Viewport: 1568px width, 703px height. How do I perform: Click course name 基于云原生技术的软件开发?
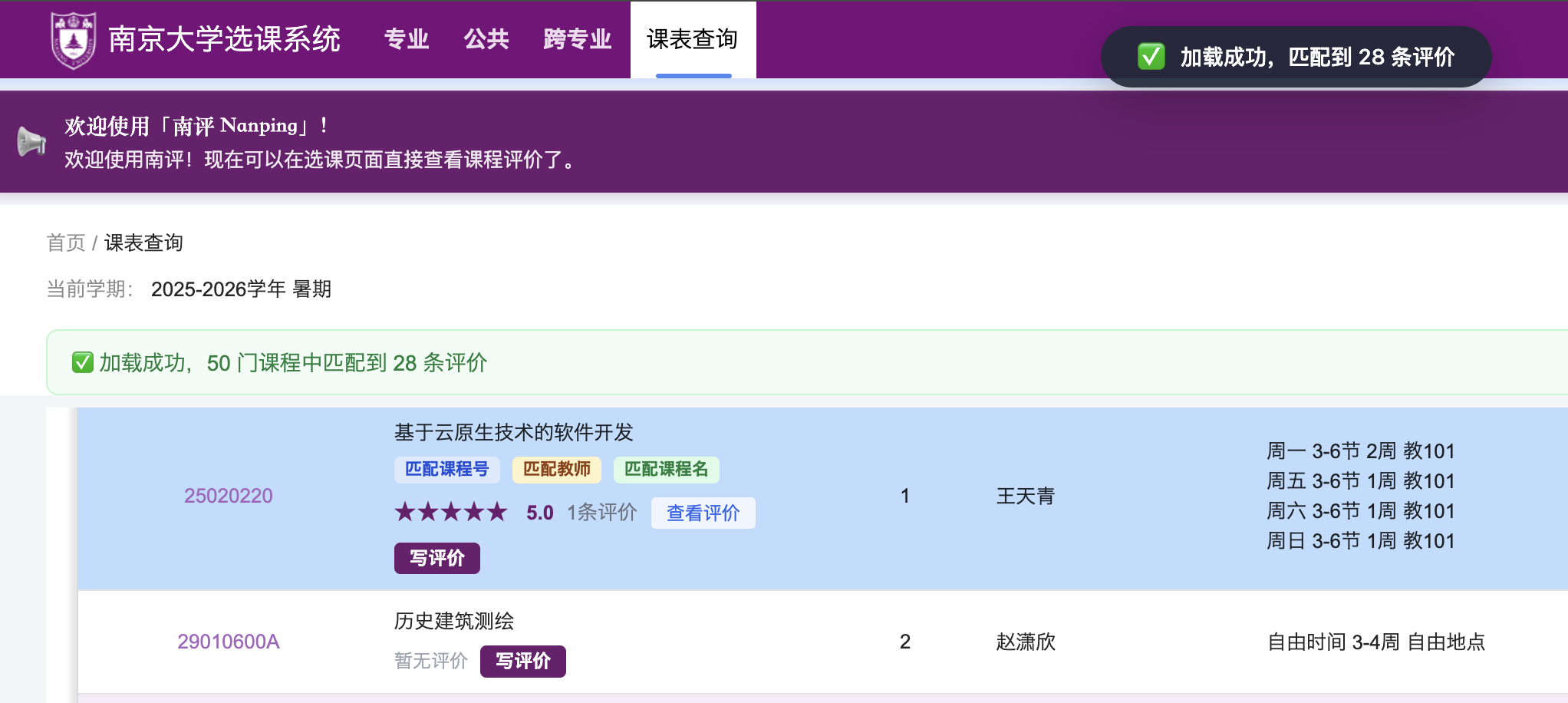(x=514, y=432)
